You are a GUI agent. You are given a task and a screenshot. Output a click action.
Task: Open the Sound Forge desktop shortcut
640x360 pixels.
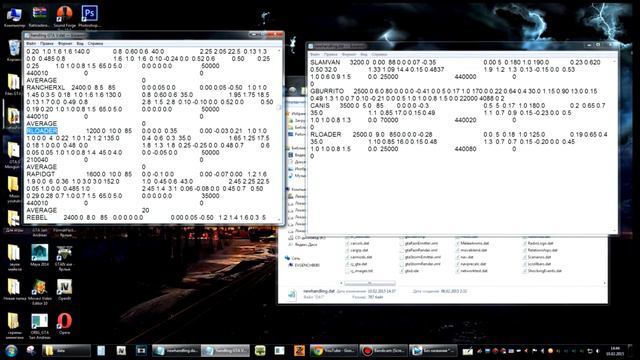[64, 17]
